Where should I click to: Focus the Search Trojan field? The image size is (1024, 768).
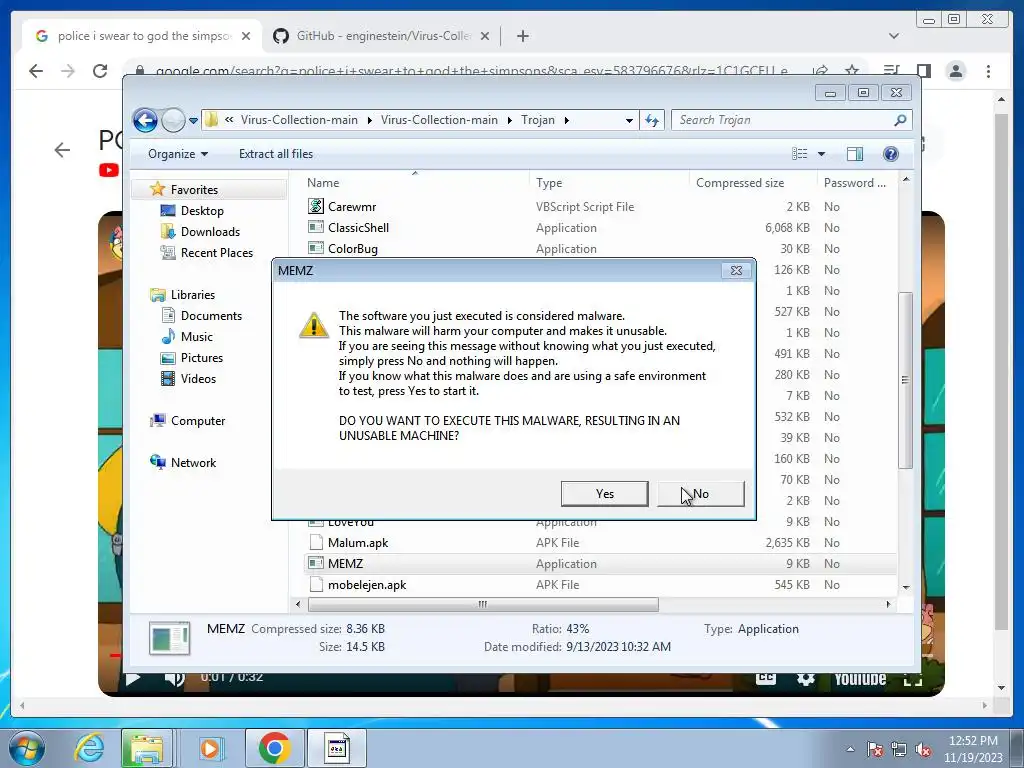[791, 120]
